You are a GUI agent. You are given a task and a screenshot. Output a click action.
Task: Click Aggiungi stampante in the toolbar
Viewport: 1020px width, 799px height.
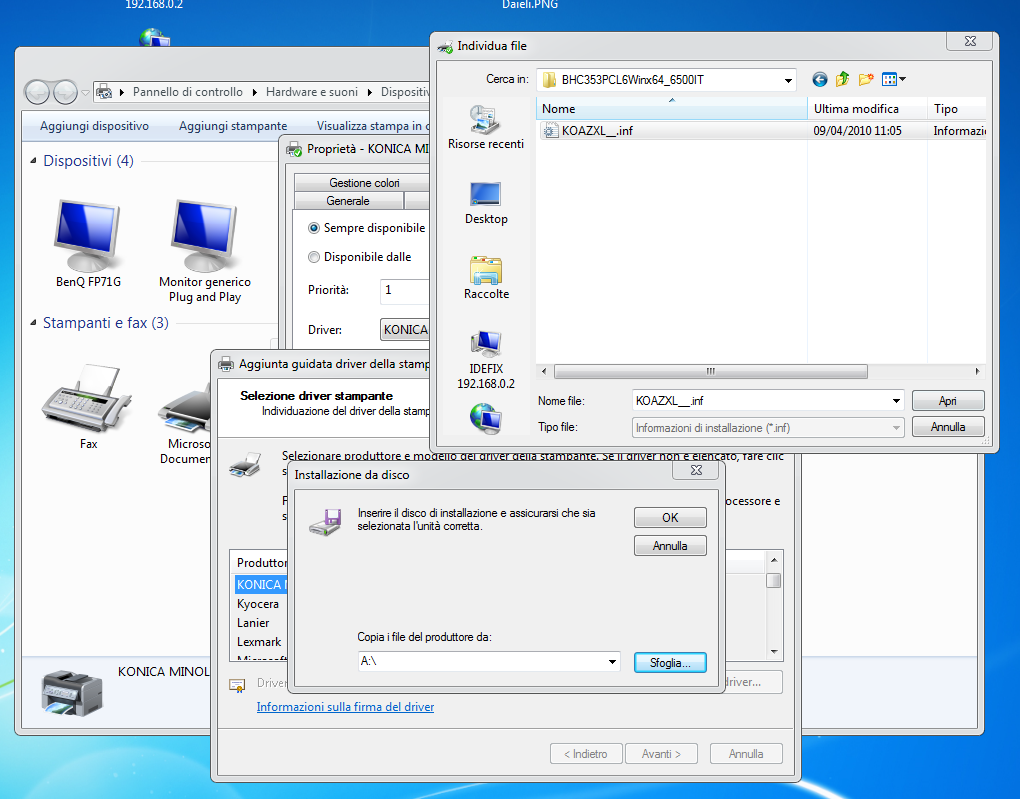[232, 126]
